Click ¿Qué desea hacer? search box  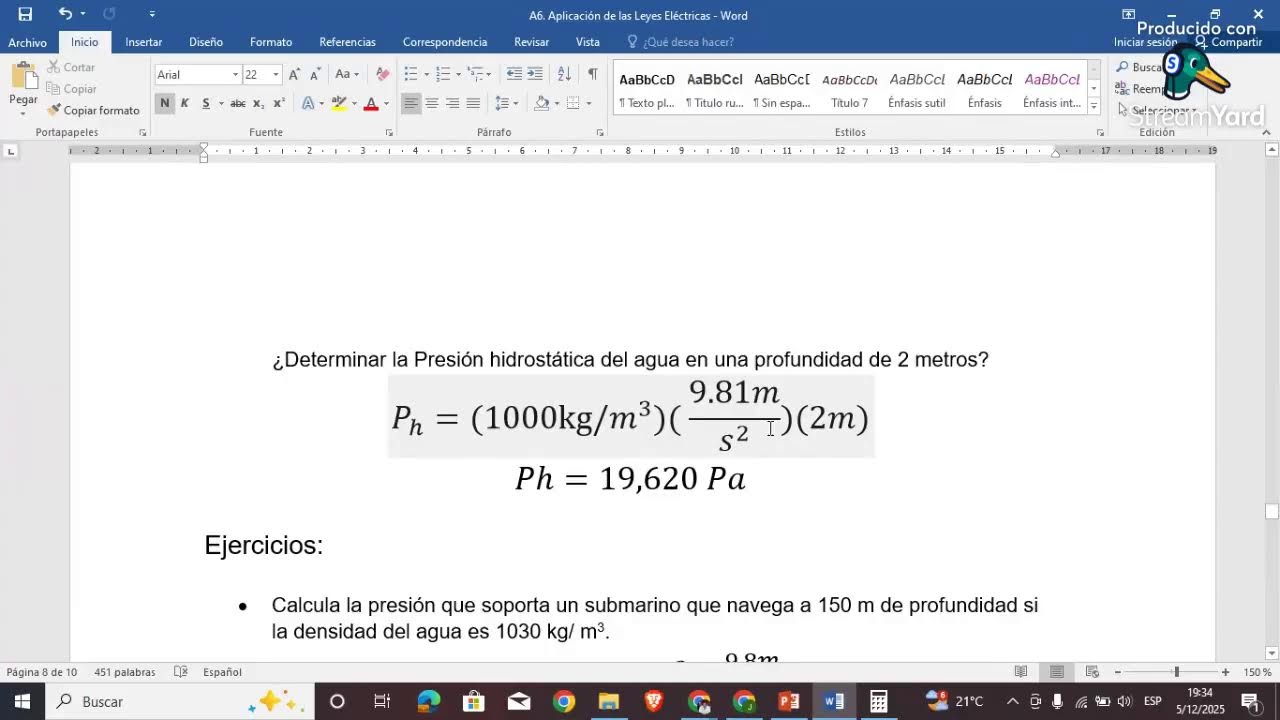pos(688,42)
